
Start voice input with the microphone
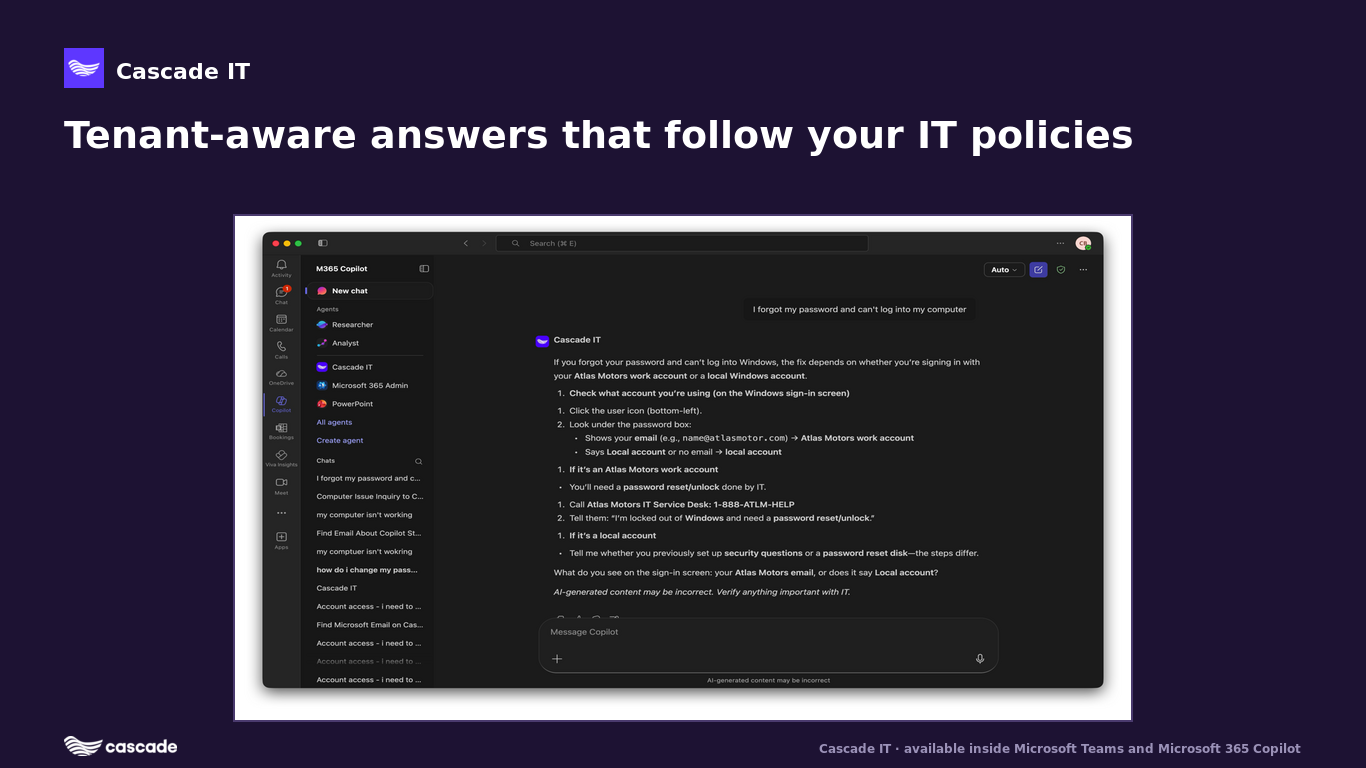tap(980, 659)
